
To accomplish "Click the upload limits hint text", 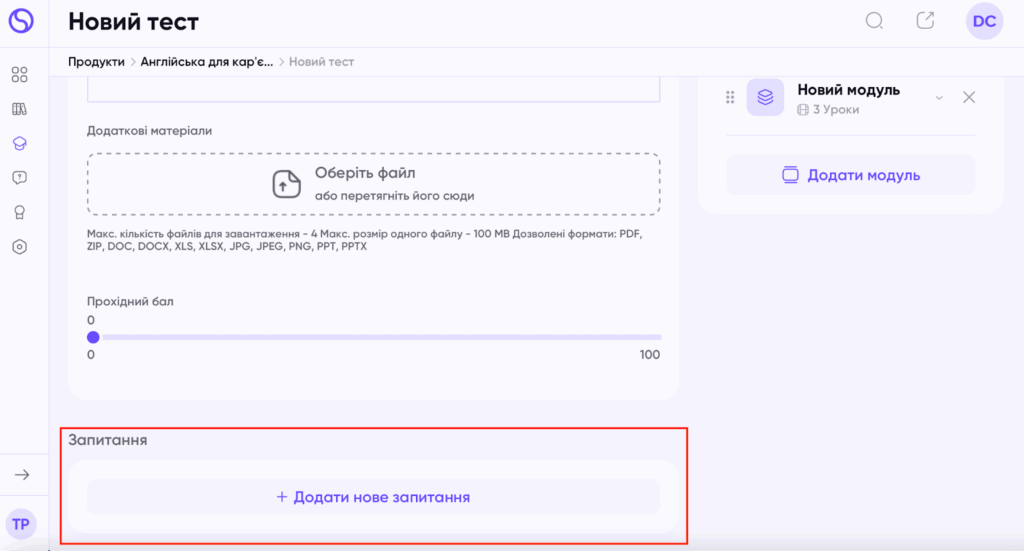I will tap(364, 240).
